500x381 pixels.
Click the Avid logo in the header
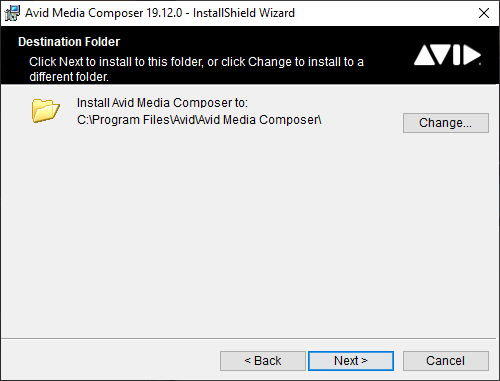point(448,55)
